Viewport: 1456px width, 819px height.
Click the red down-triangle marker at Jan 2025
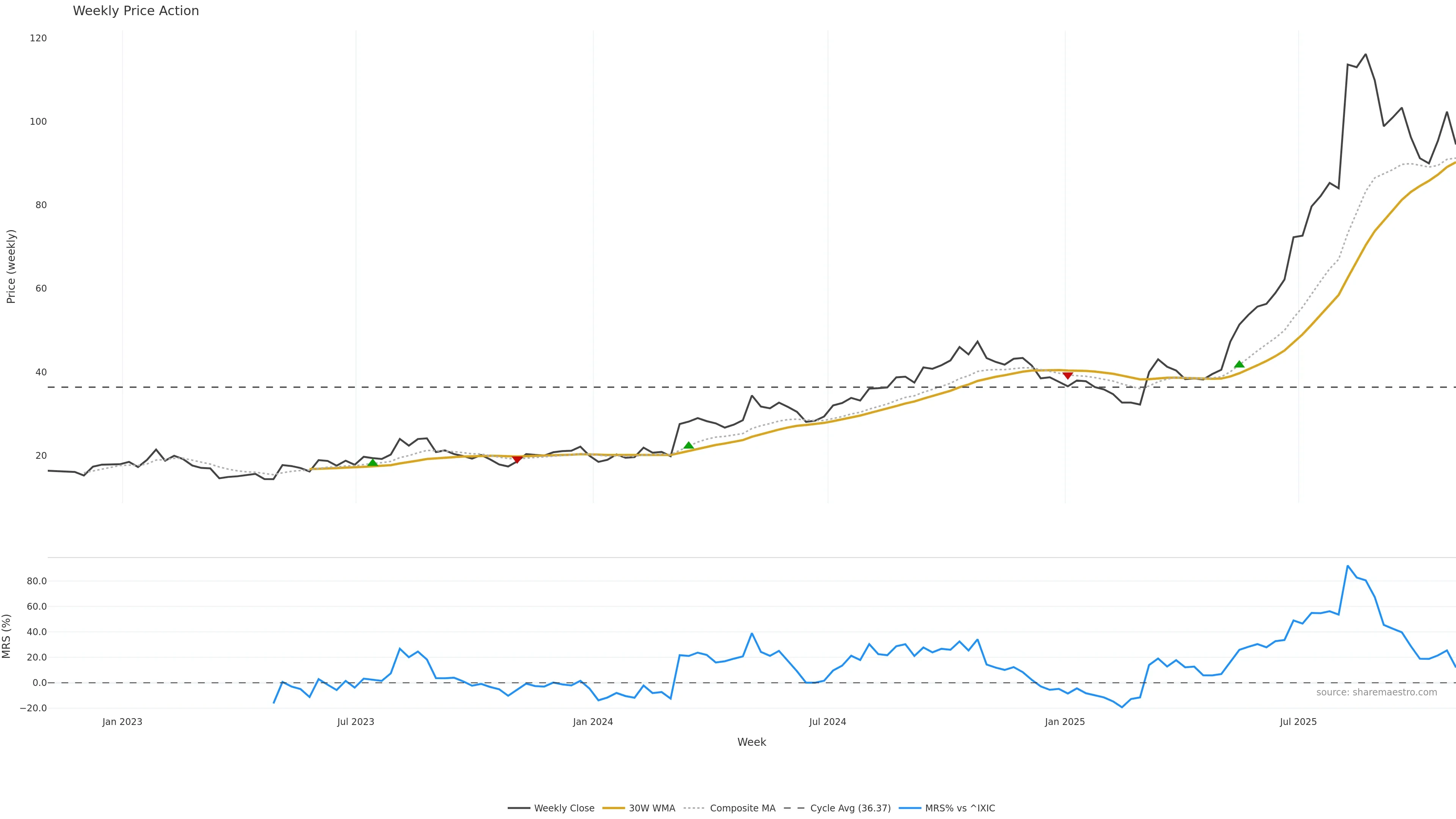point(1068,375)
